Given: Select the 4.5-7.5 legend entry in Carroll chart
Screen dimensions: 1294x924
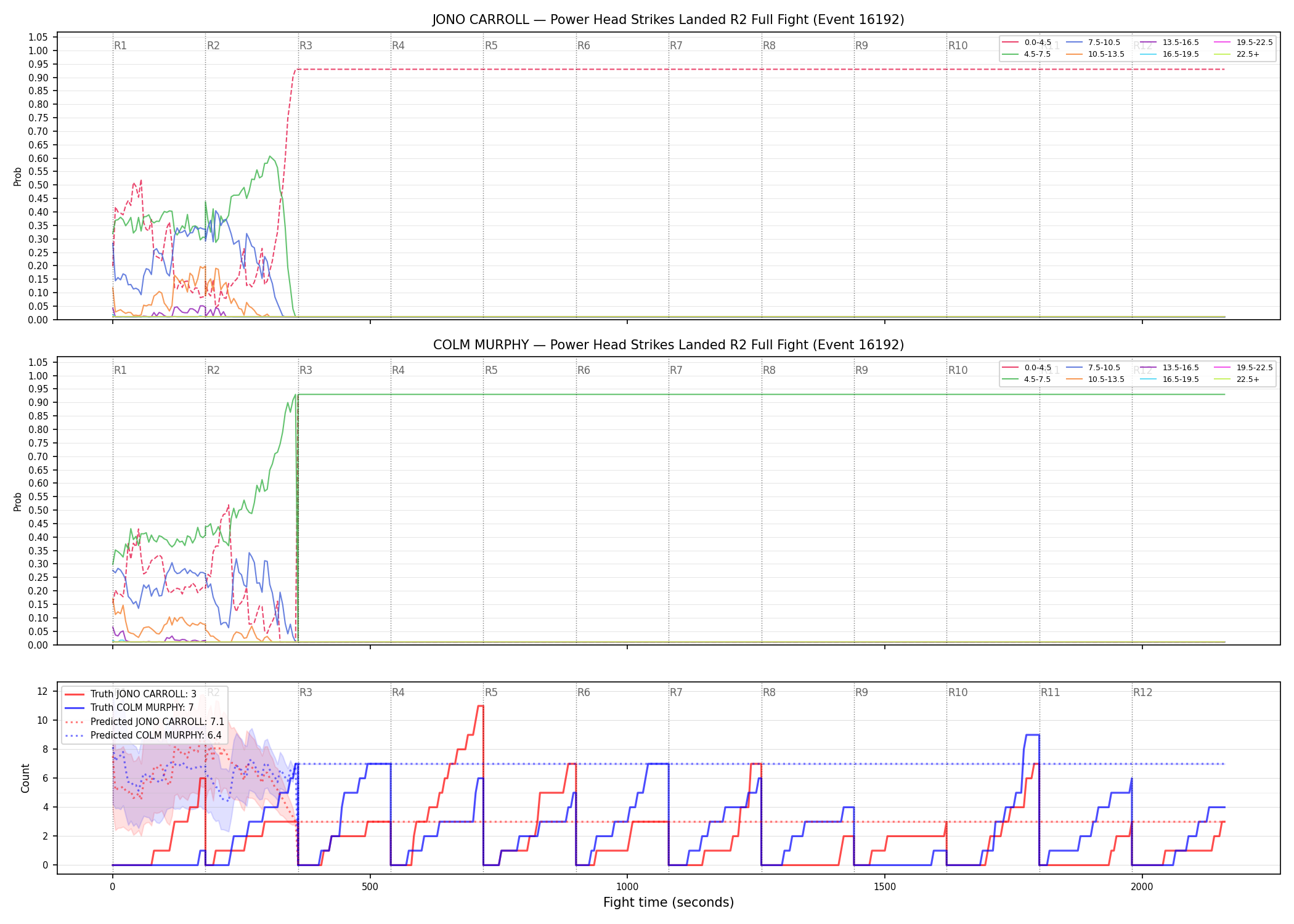Looking at the screenshot, I should click(x=1027, y=54).
